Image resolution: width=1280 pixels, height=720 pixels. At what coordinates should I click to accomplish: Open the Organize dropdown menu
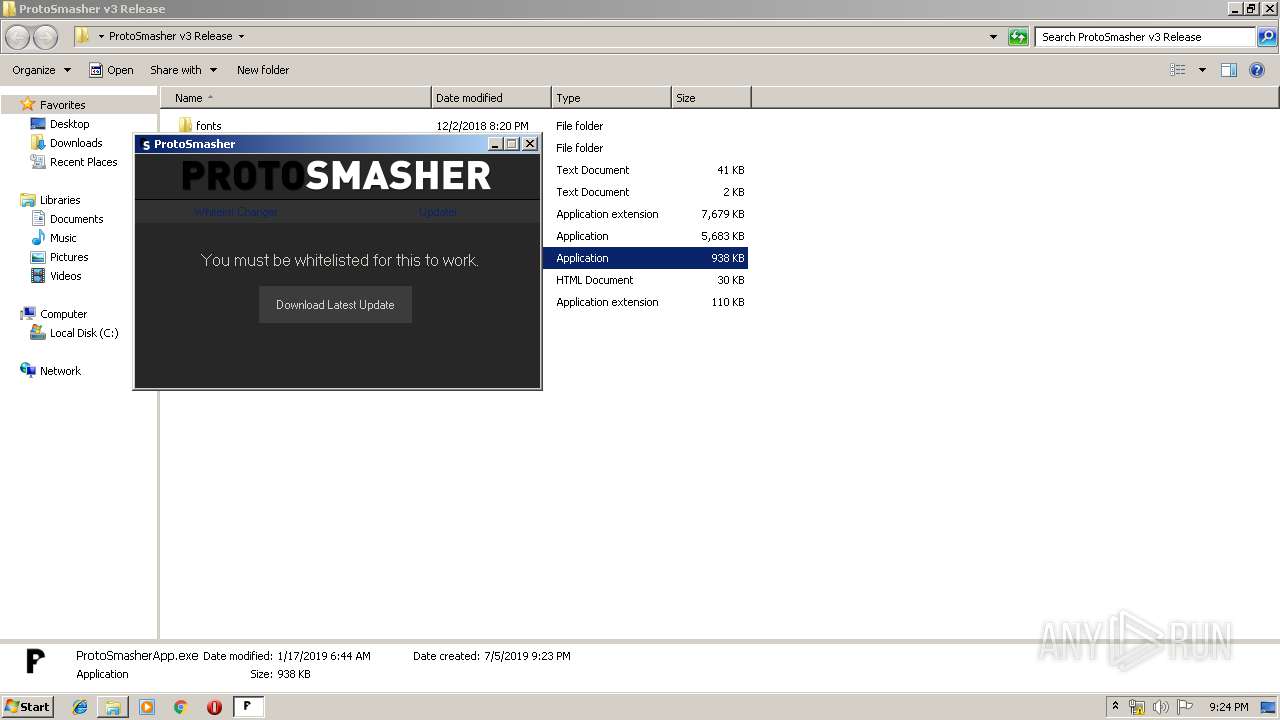pyautogui.click(x=41, y=70)
